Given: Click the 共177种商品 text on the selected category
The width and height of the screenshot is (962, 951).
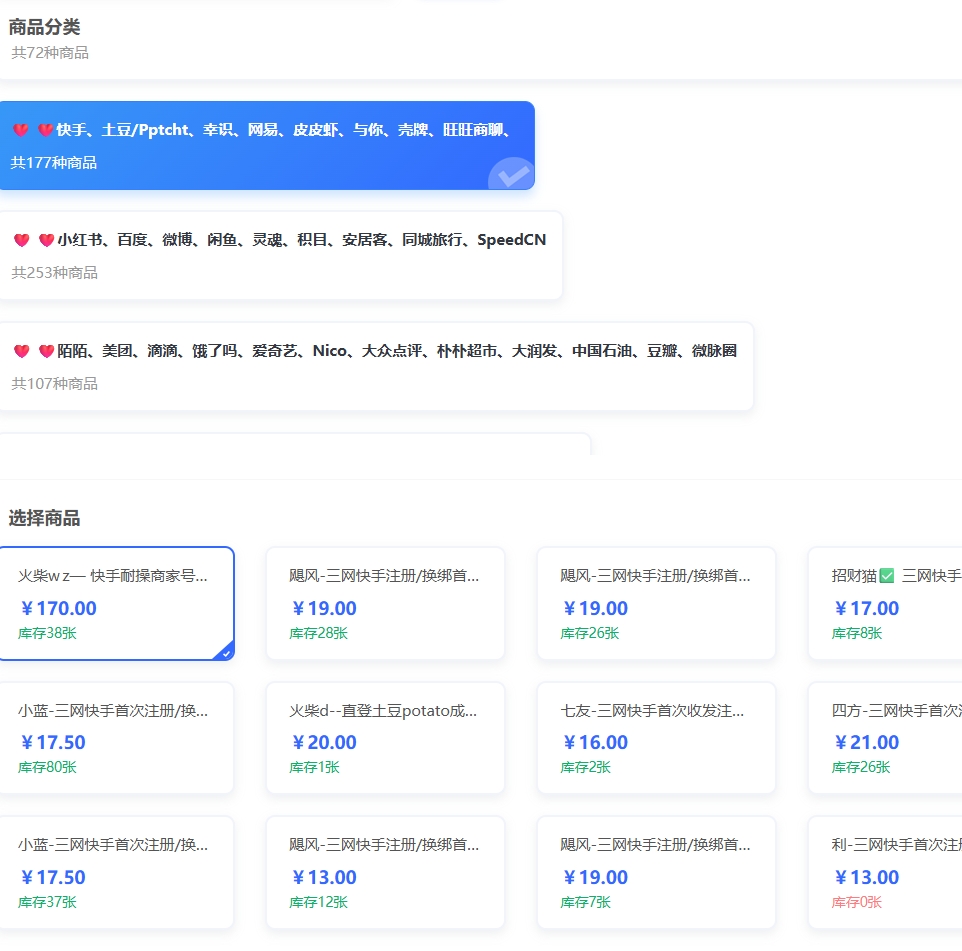Looking at the screenshot, I should pos(55,162).
